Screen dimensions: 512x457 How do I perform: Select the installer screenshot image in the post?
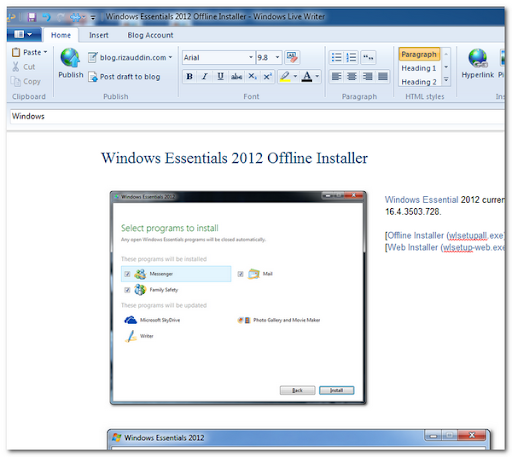point(238,298)
